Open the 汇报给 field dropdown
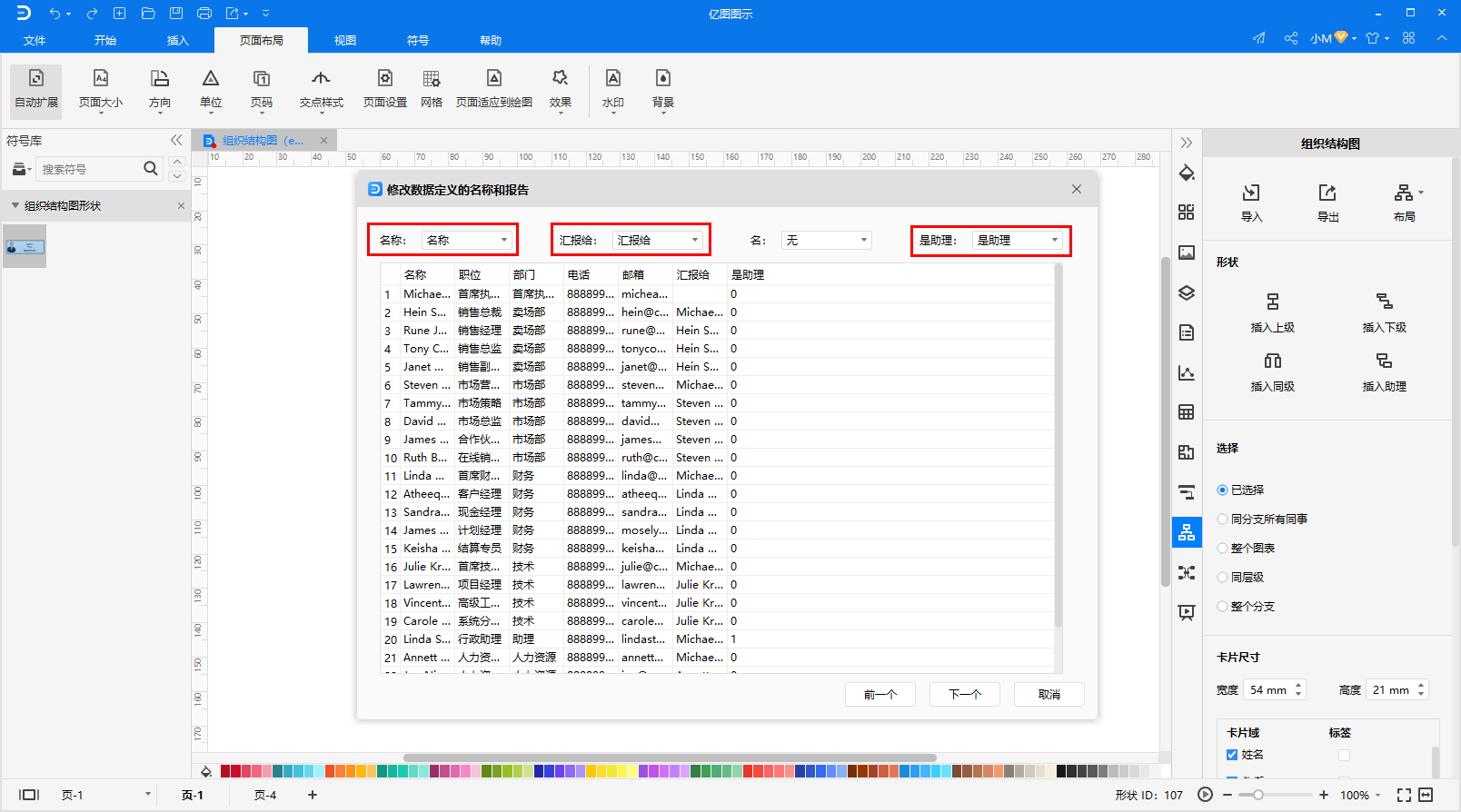1461x812 pixels. click(x=659, y=240)
